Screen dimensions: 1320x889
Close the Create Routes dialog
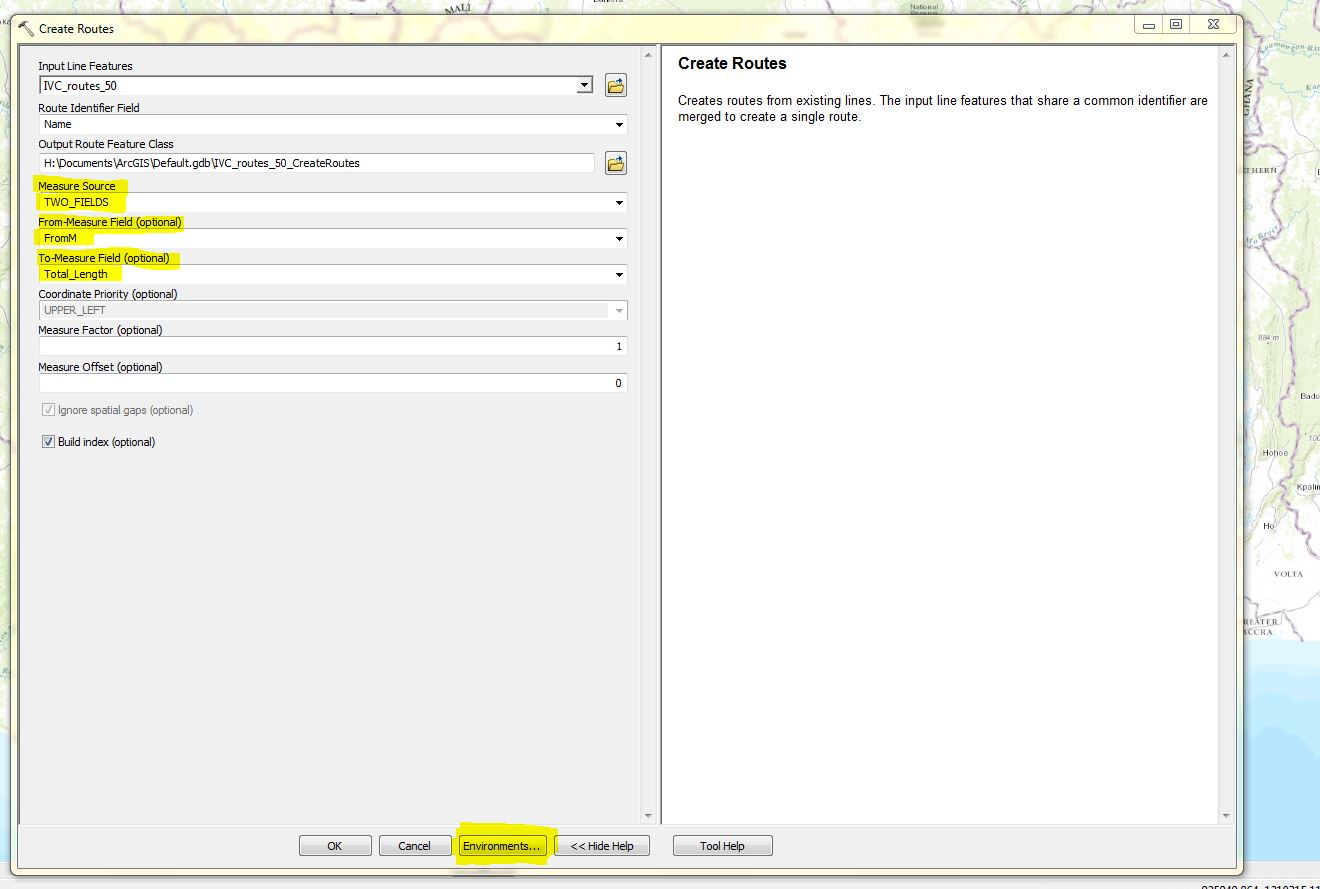[x=1212, y=25]
